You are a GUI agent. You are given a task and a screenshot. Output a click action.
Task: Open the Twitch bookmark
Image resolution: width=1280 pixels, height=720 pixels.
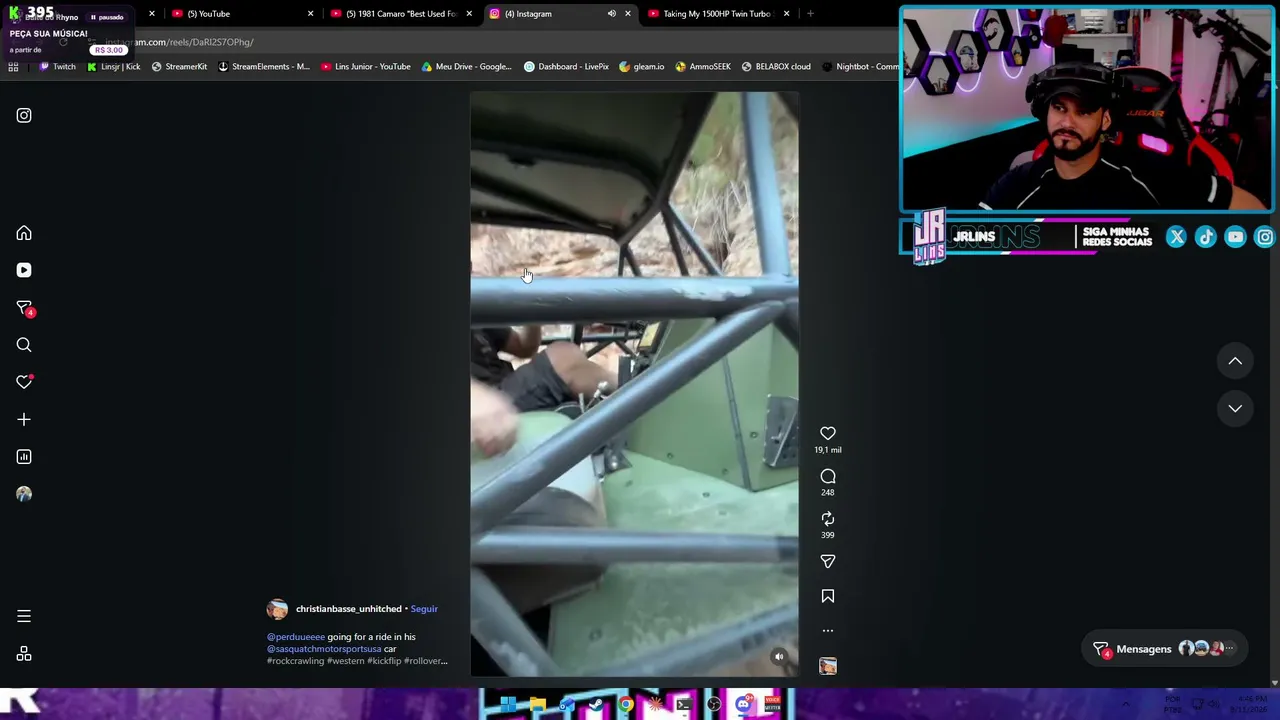tap(57, 67)
